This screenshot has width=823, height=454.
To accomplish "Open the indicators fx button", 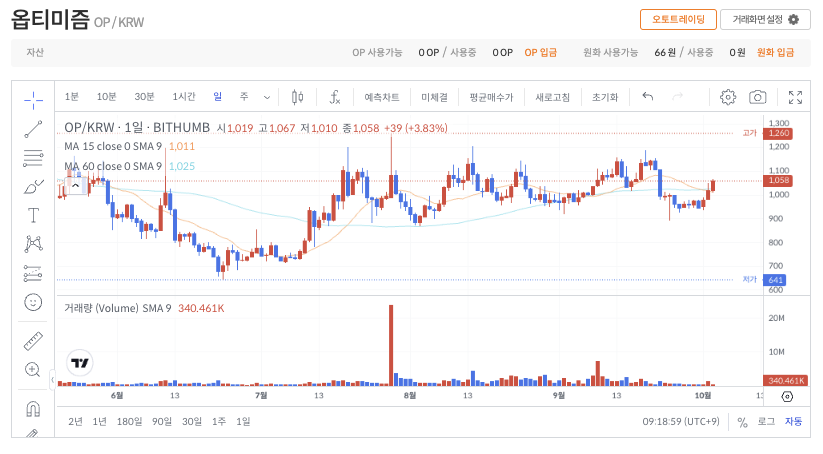I will click(x=335, y=97).
